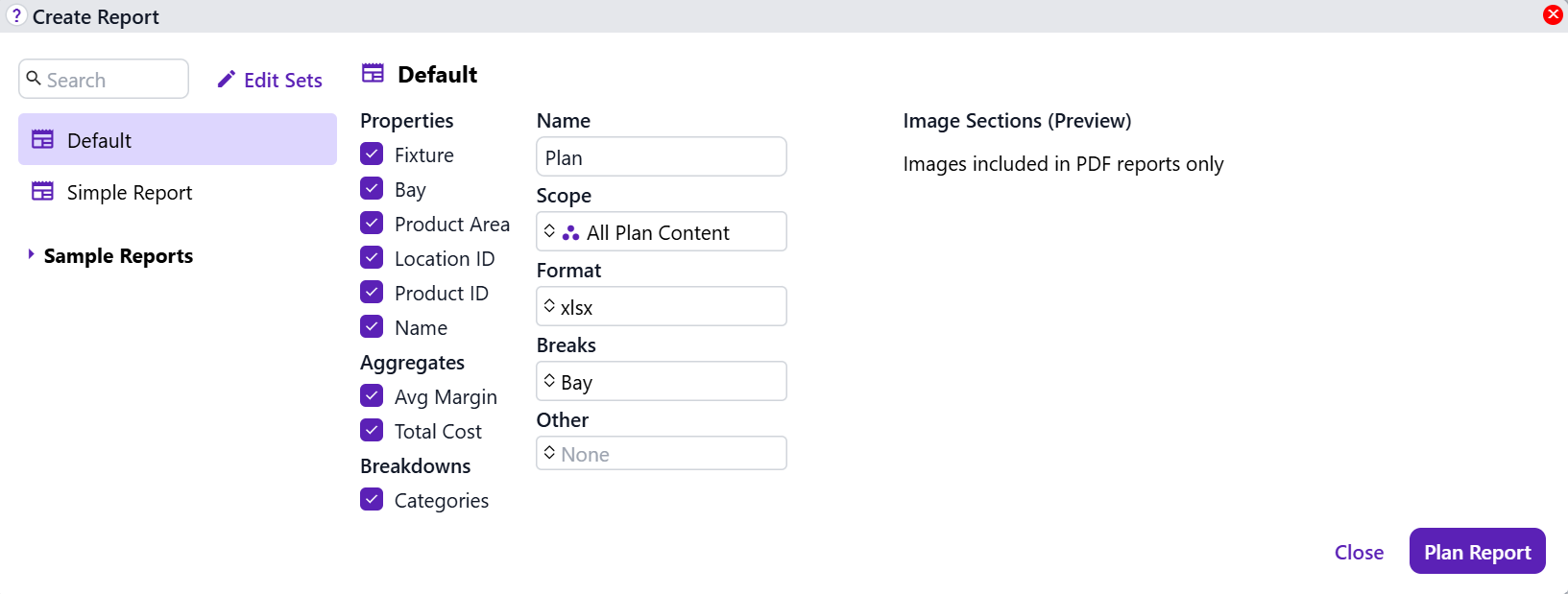
Task: Click the Close link
Action: pyautogui.click(x=1359, y=553)
